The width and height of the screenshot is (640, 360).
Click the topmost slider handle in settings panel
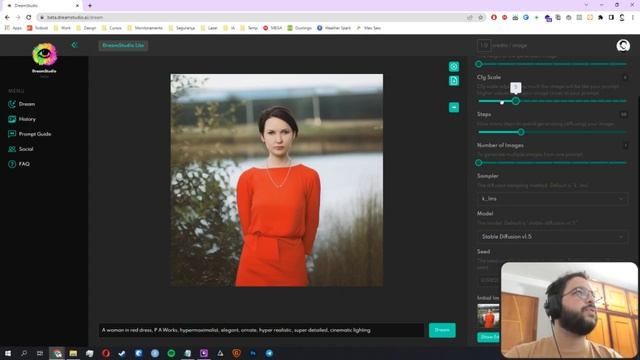coord(479,64)
